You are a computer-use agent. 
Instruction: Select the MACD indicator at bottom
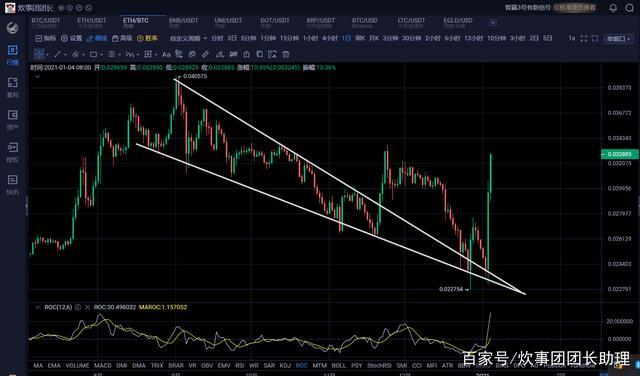pyautogui.click(x=102, y=365)
